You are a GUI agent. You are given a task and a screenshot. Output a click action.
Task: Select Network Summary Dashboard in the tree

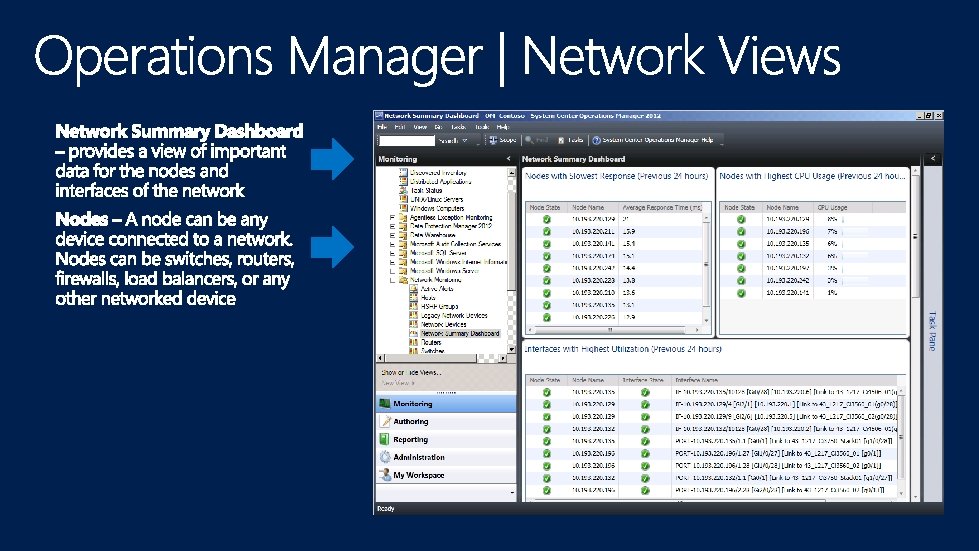(460, 333)
